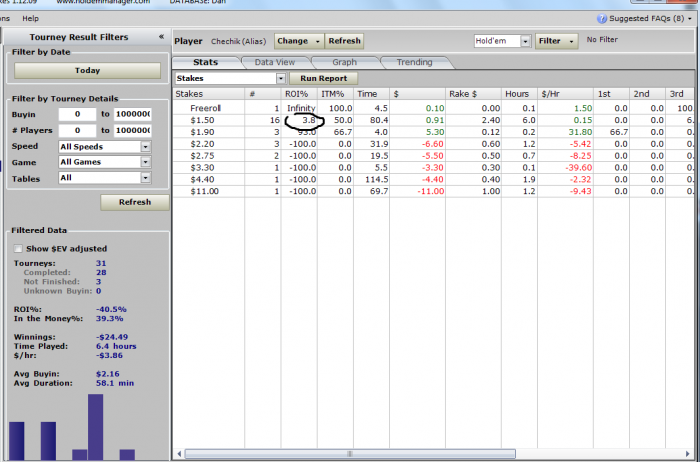Select the $1.50 stakes row
The width and height of the screenshot is (700, 462).
pos(433,121)
